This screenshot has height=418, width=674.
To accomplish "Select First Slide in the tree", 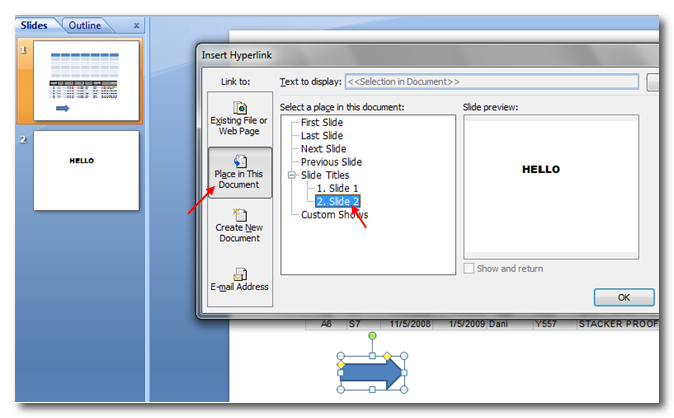I will tap(321, 123).
